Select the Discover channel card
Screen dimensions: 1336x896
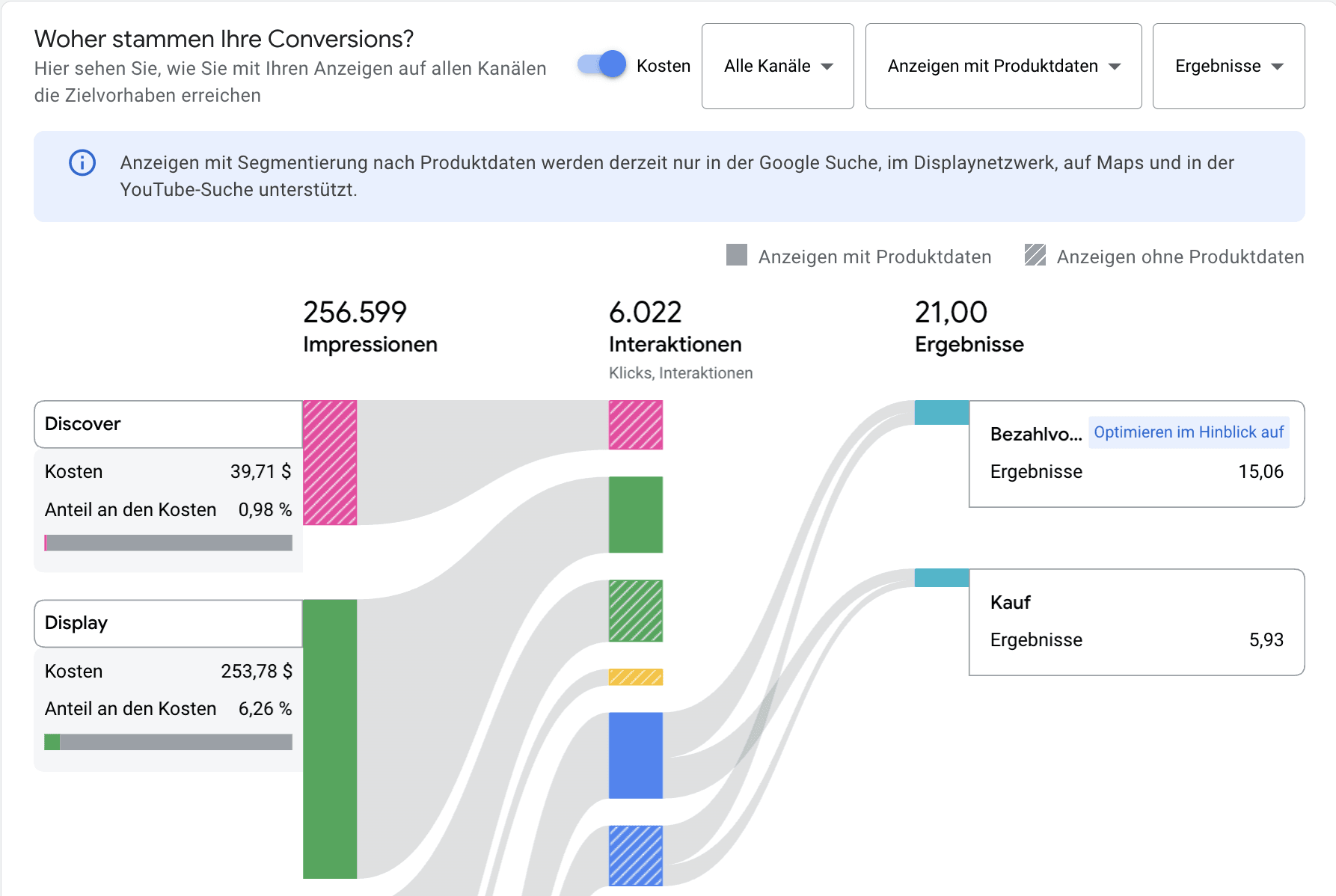(x=168, y=424)
